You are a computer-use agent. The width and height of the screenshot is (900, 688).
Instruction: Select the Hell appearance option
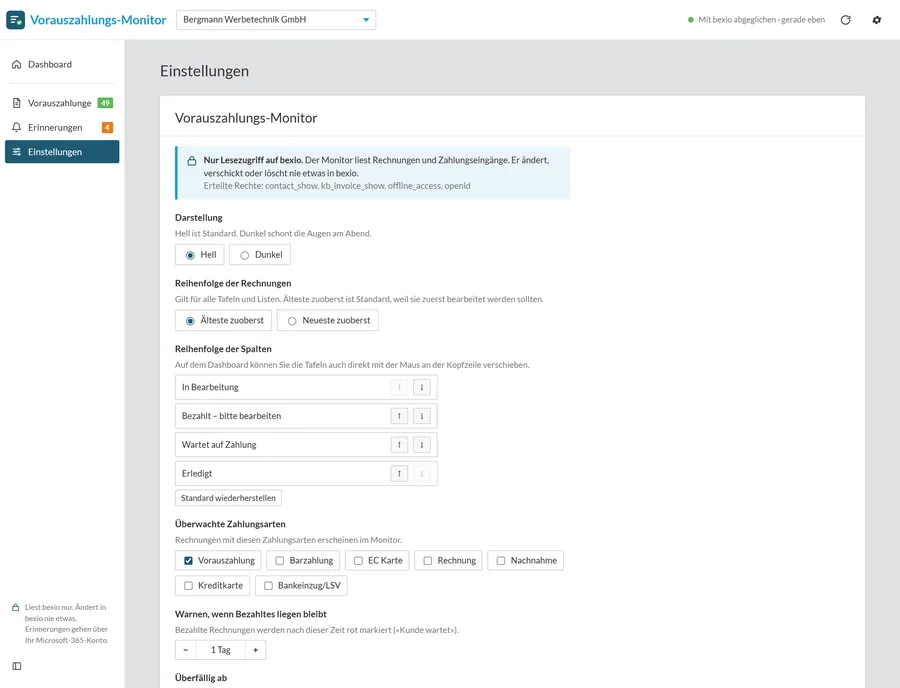(x=200, y=255)
